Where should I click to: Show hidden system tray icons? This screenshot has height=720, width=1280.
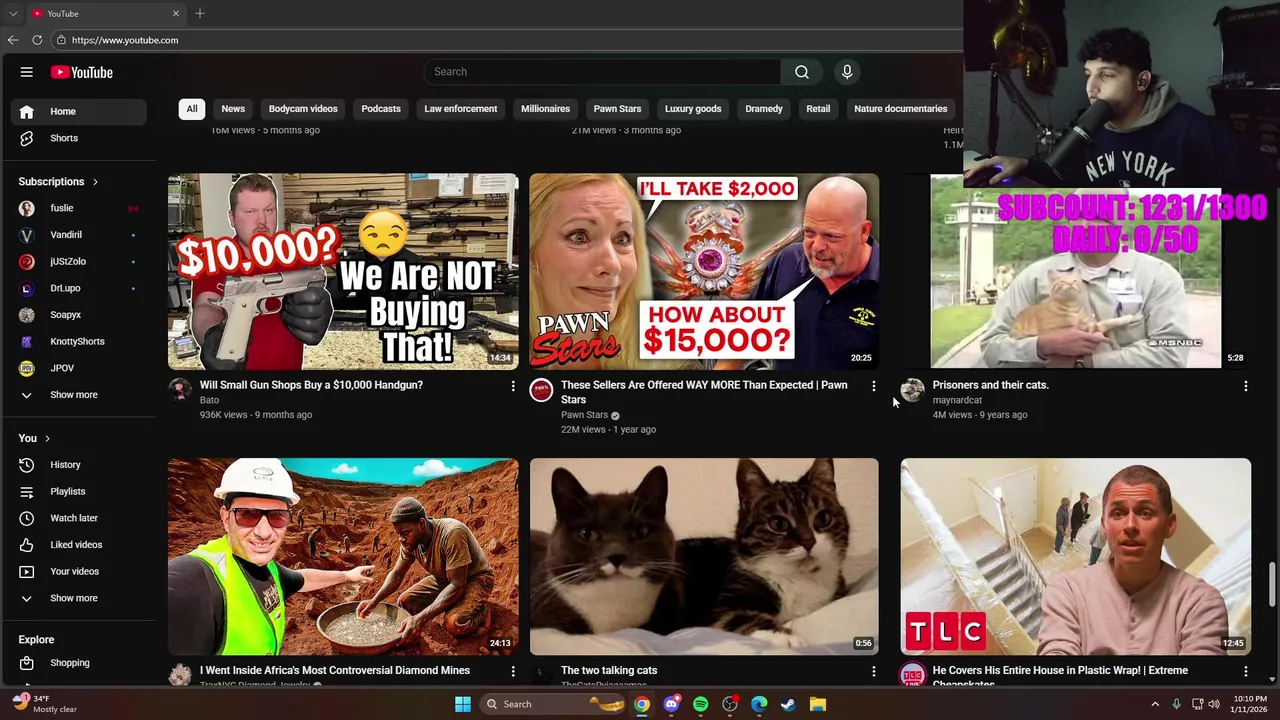pos(1155,704)
